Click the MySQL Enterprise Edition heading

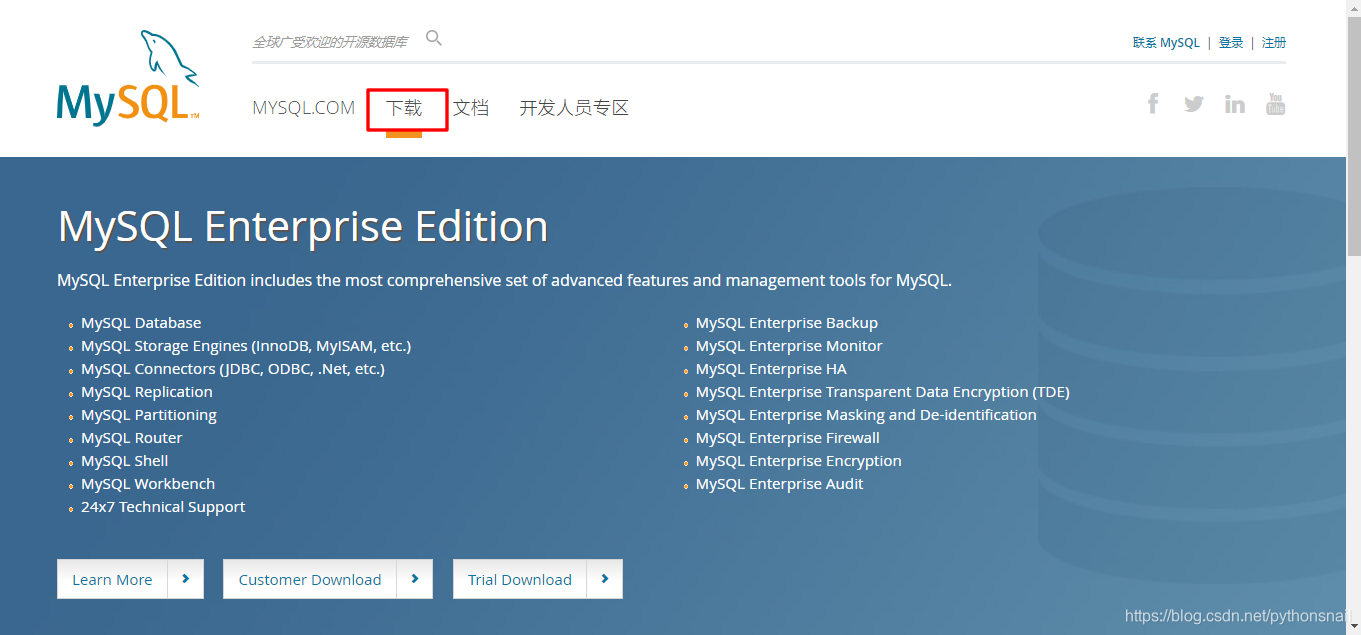(x=303, y=227)
